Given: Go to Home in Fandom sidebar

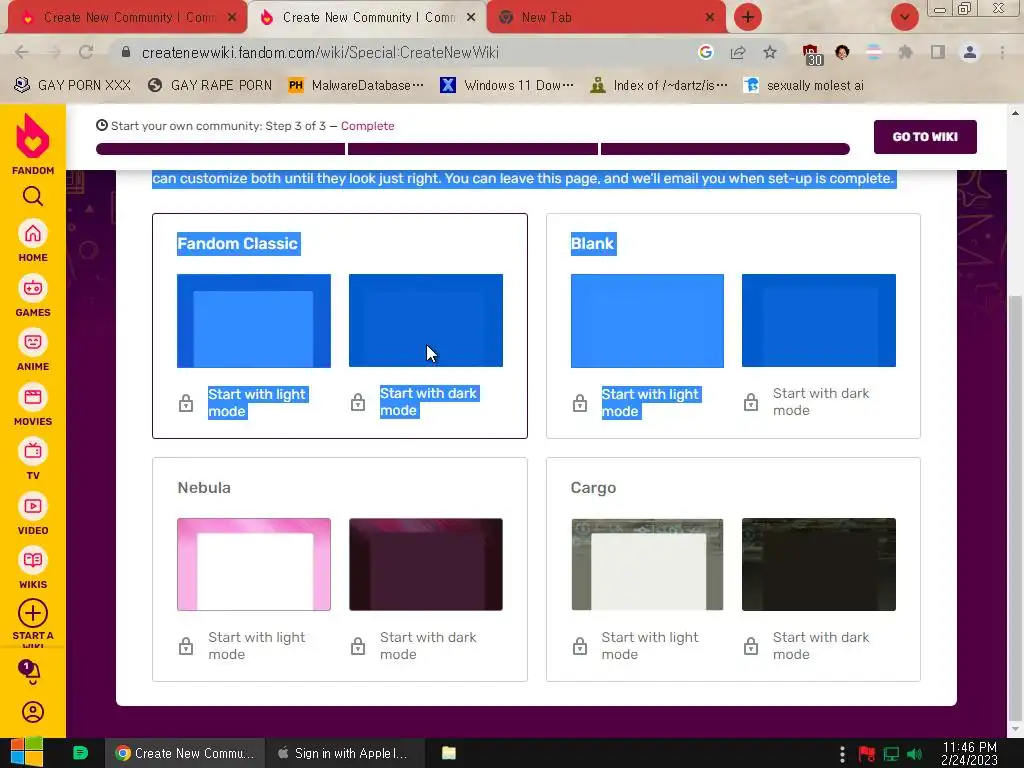Looking at the screenshot, I should (33, 234).
